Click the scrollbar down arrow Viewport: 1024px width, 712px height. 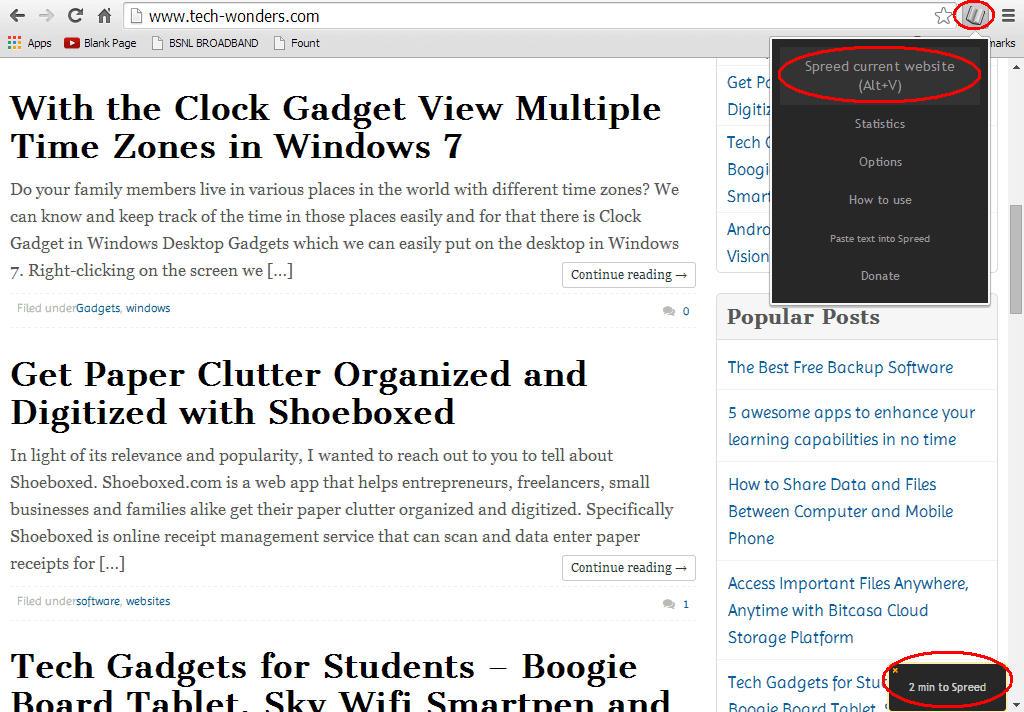[1016, 705]
